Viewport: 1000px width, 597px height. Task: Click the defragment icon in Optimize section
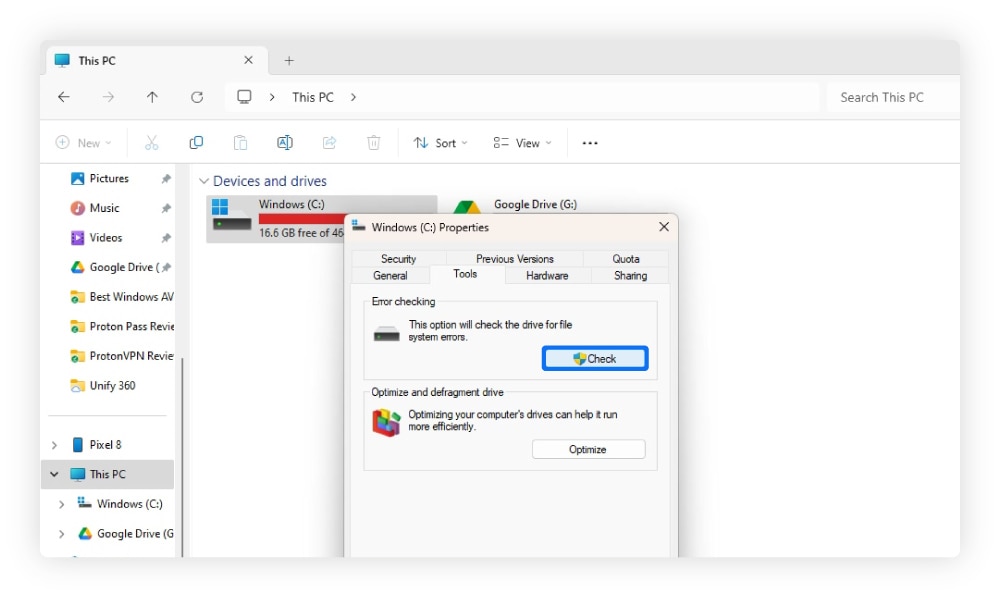point(386,422)
